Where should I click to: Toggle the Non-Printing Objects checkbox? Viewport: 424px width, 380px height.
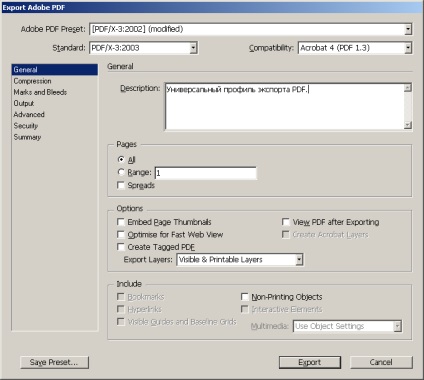click(245, 297)
